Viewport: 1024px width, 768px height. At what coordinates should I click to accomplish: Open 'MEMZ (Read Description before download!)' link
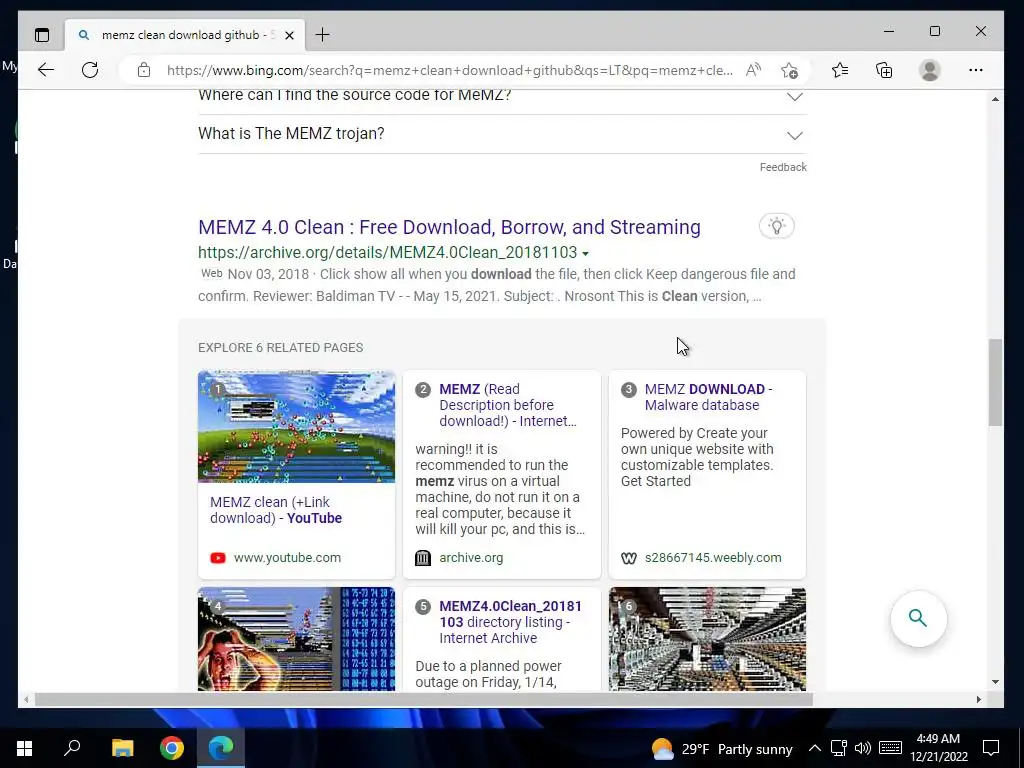click(507, 405)
